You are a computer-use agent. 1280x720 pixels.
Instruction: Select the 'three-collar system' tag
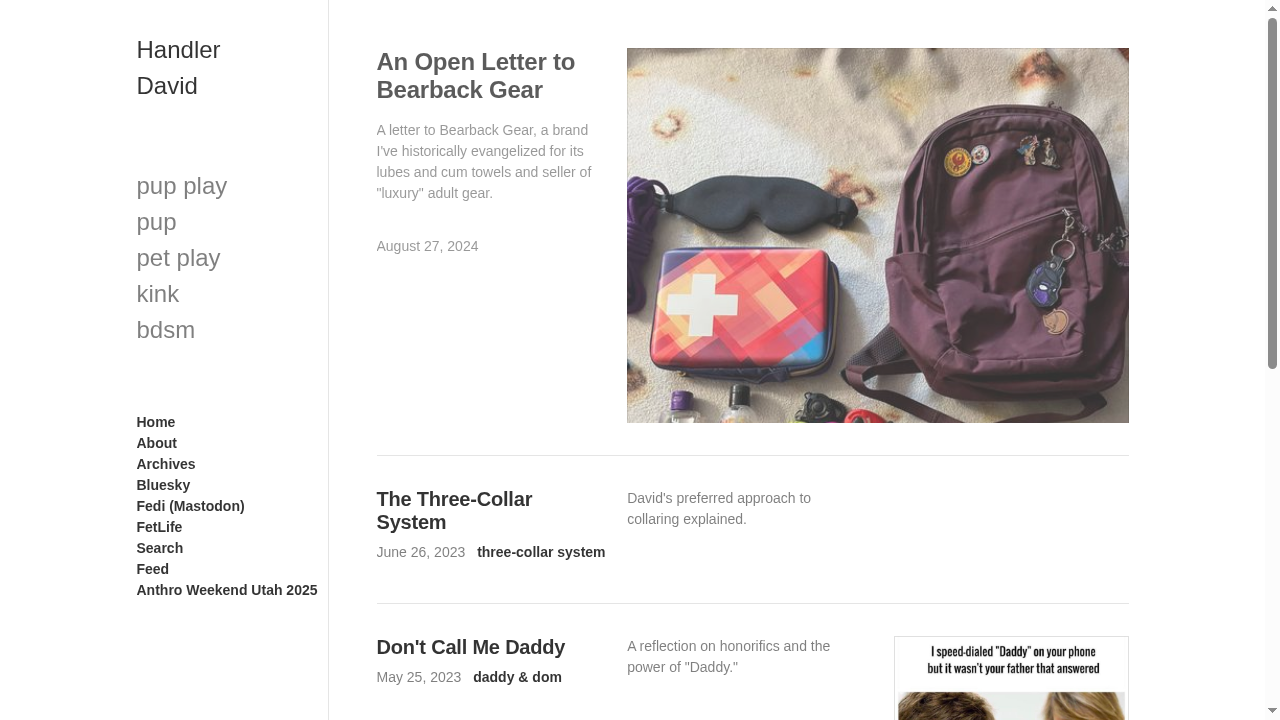coord(541,552)
